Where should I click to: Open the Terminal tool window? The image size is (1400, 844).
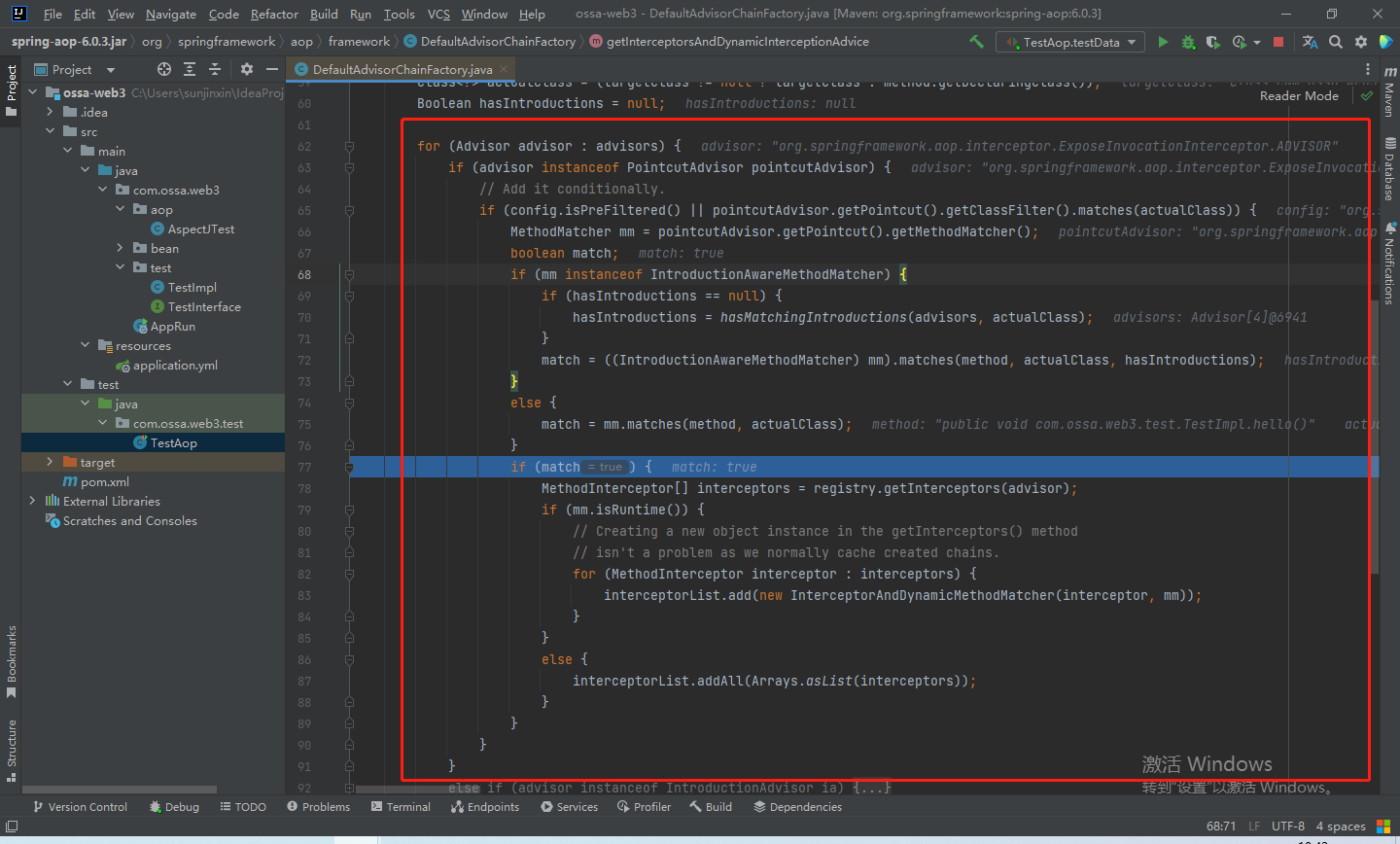coord(401,807)
